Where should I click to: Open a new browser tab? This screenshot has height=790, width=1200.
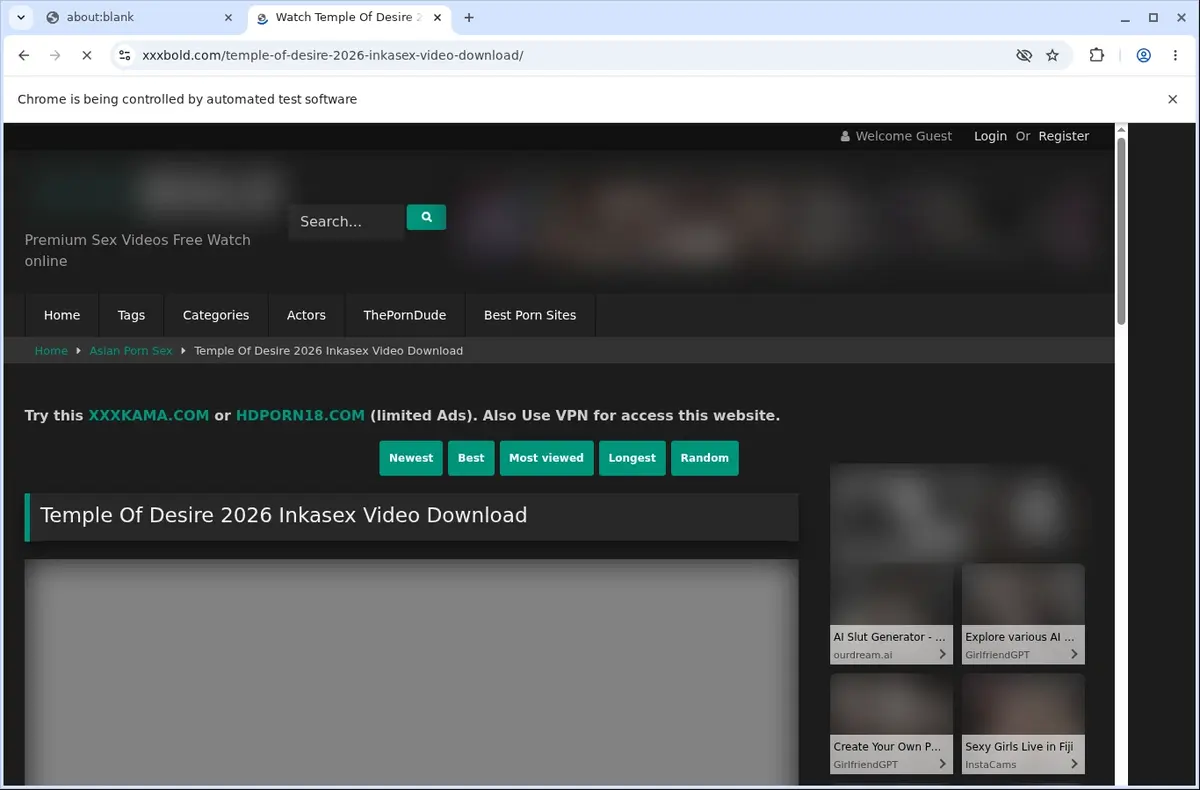(x=469, y=17)
